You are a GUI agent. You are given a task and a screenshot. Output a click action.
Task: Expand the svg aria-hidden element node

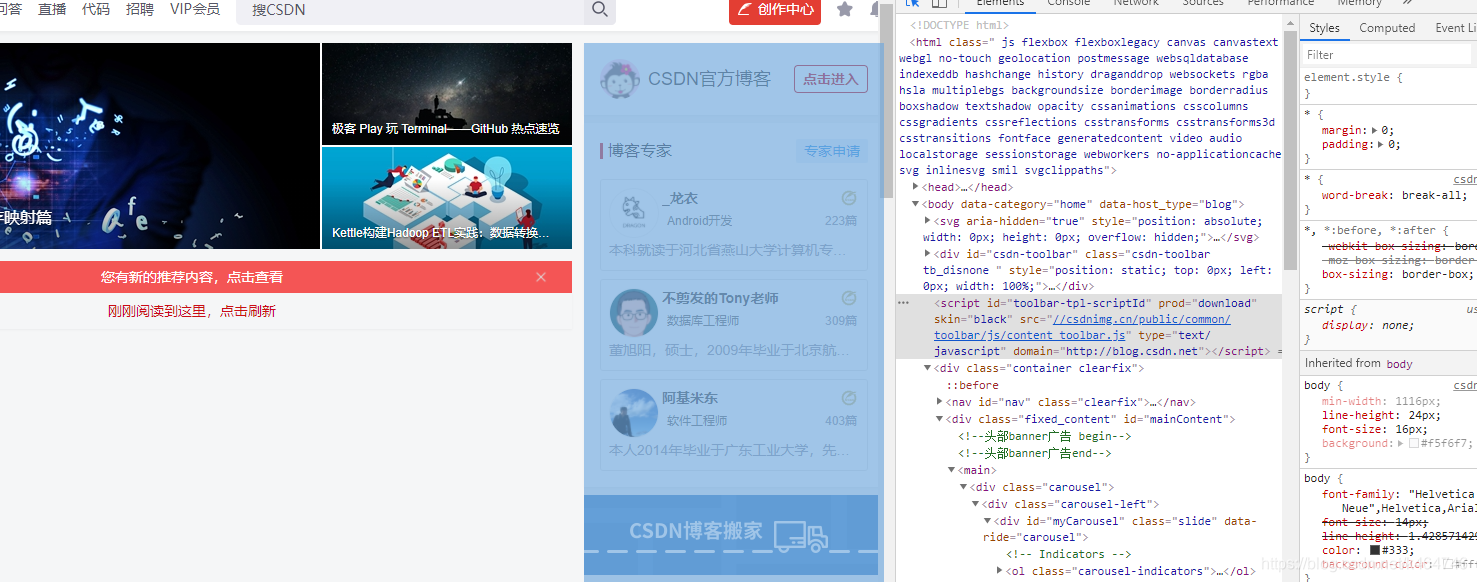928,221
